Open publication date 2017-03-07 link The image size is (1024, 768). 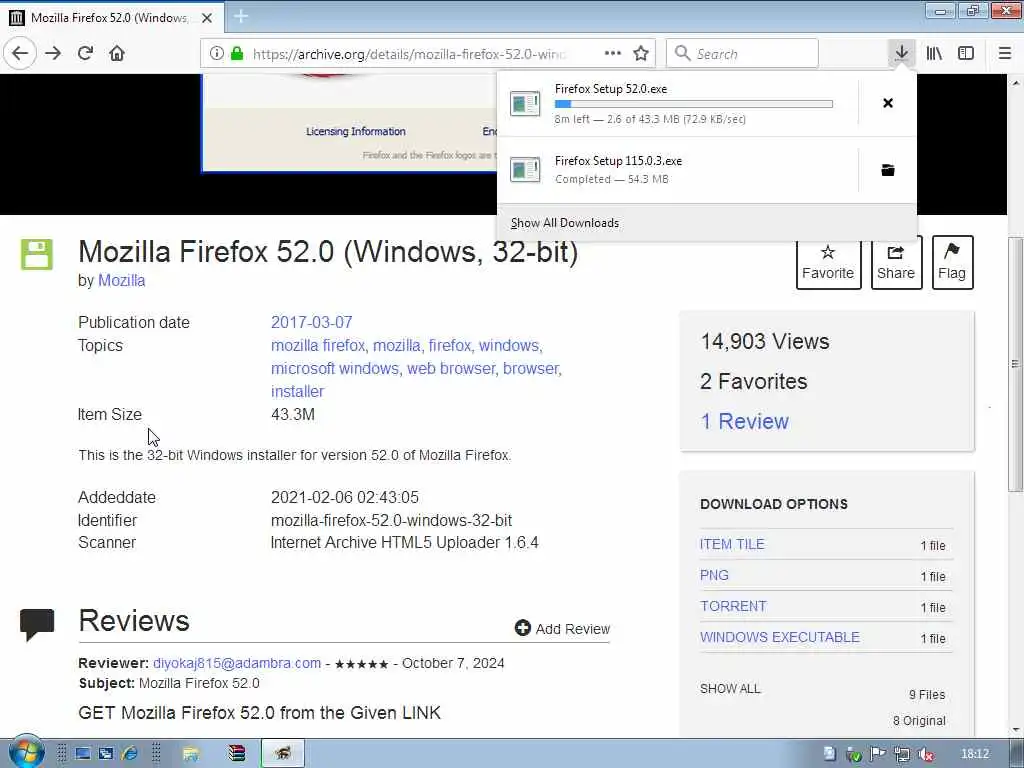(312, 322)
